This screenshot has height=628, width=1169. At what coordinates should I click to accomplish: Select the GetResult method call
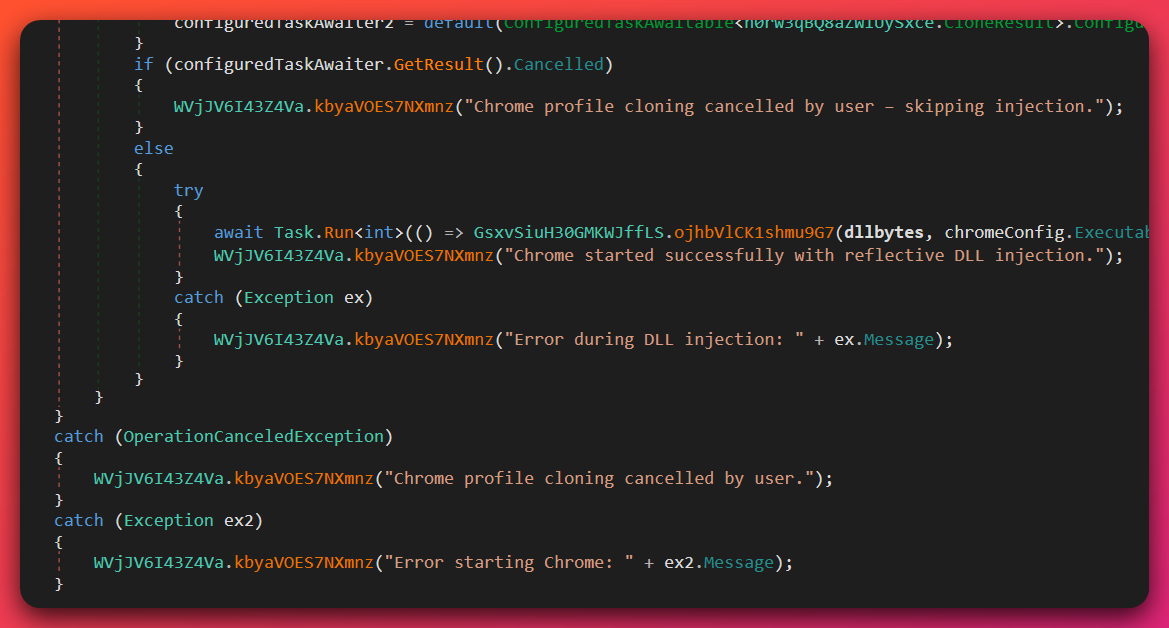[438, 65]
